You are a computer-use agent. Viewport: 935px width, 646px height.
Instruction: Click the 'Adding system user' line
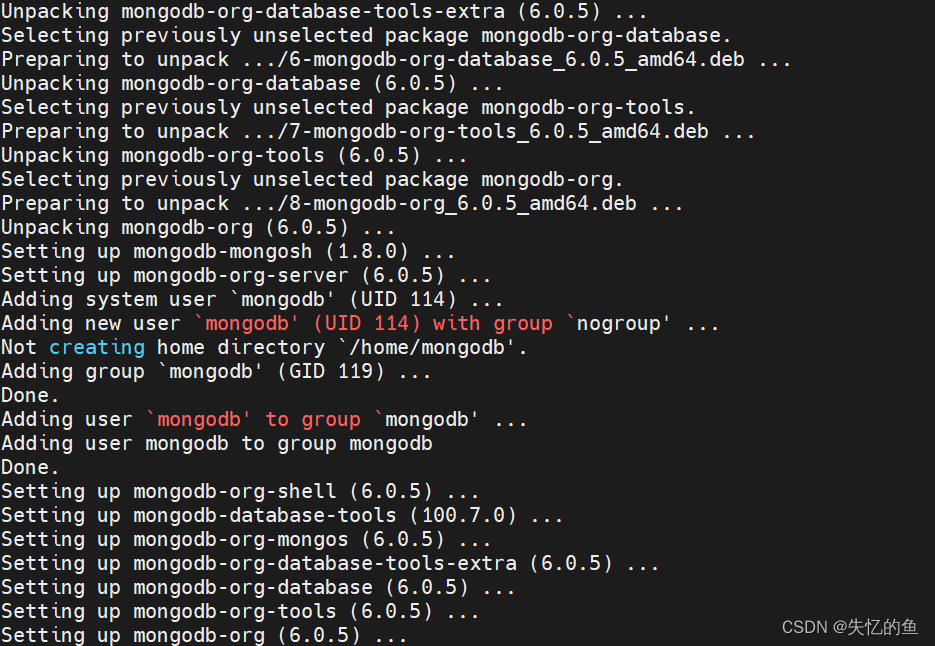click(252, 299)
